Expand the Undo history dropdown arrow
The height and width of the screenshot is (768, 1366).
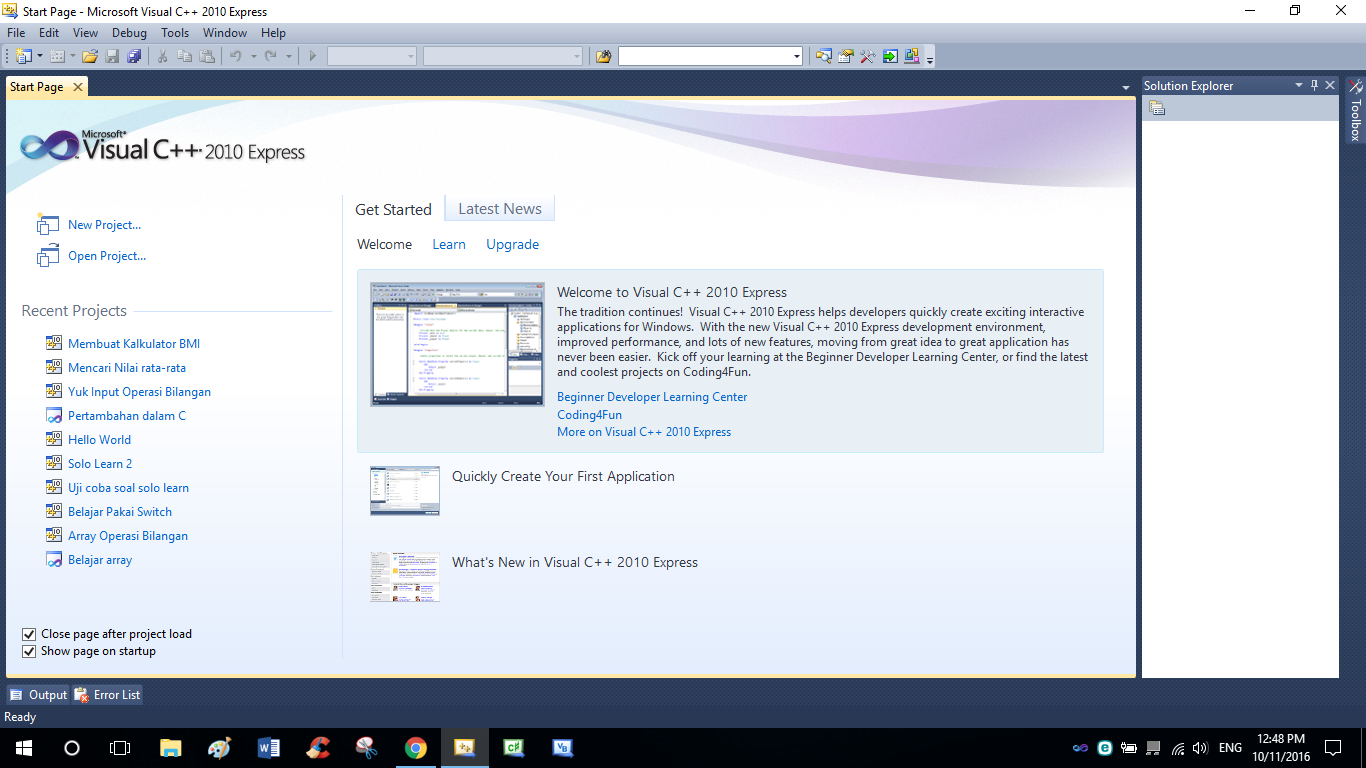(x=253, y=56)
